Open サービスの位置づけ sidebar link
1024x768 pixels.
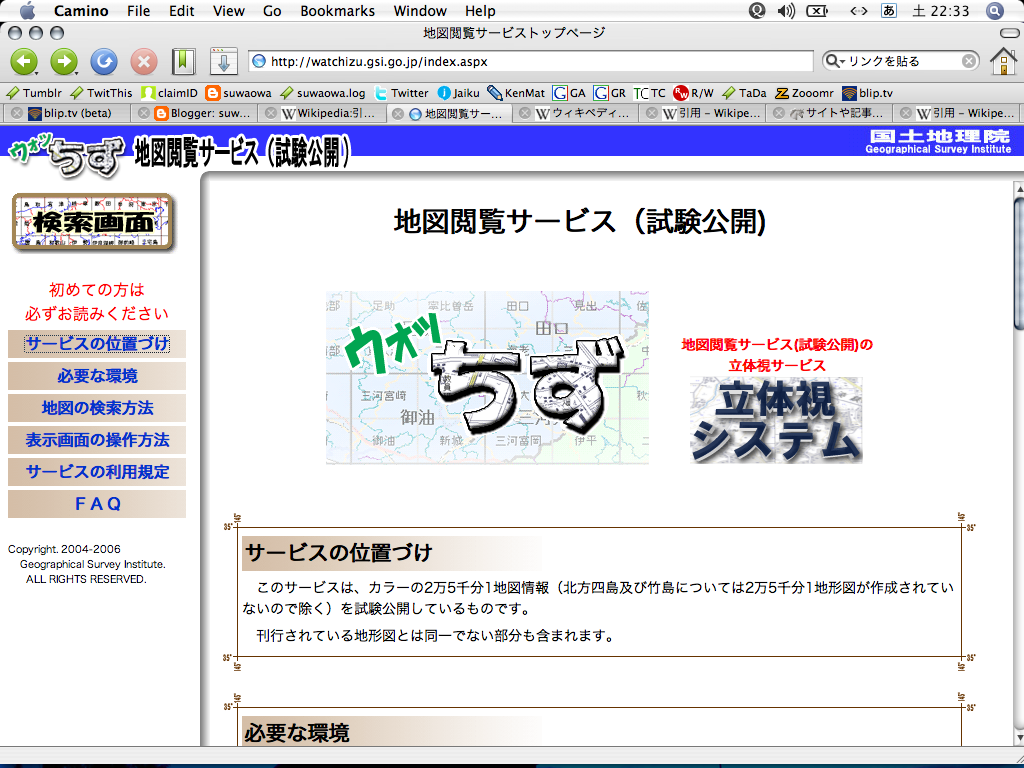[x=97, y=344]
